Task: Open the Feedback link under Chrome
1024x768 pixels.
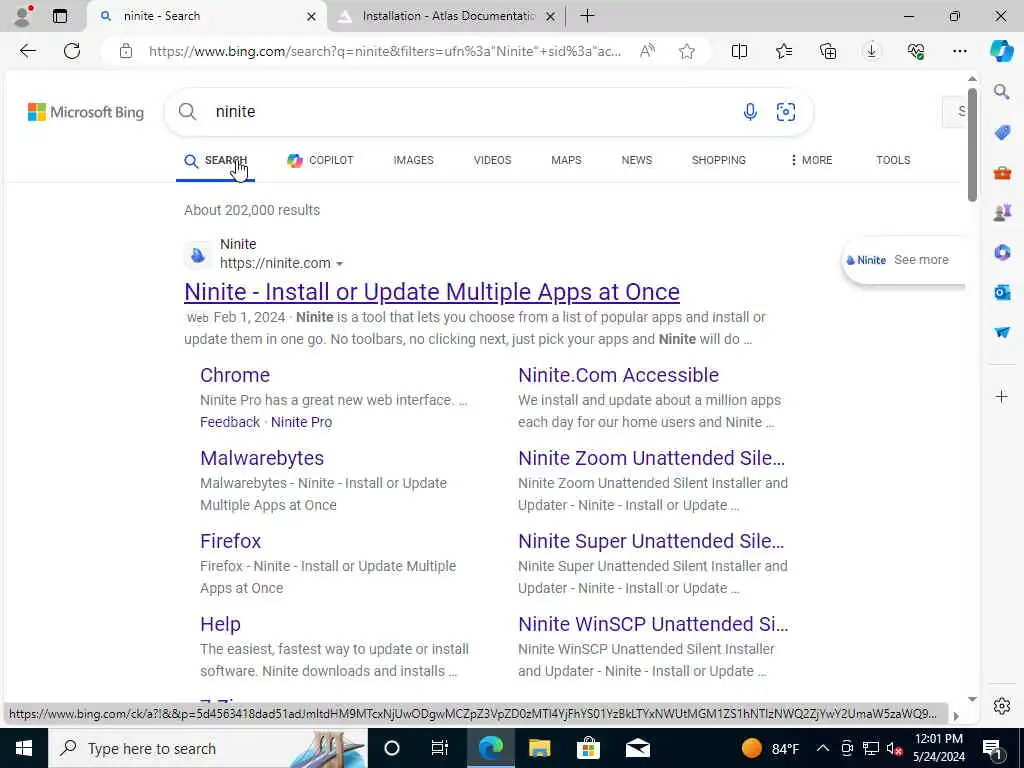Action: click(x=230, y=422)
